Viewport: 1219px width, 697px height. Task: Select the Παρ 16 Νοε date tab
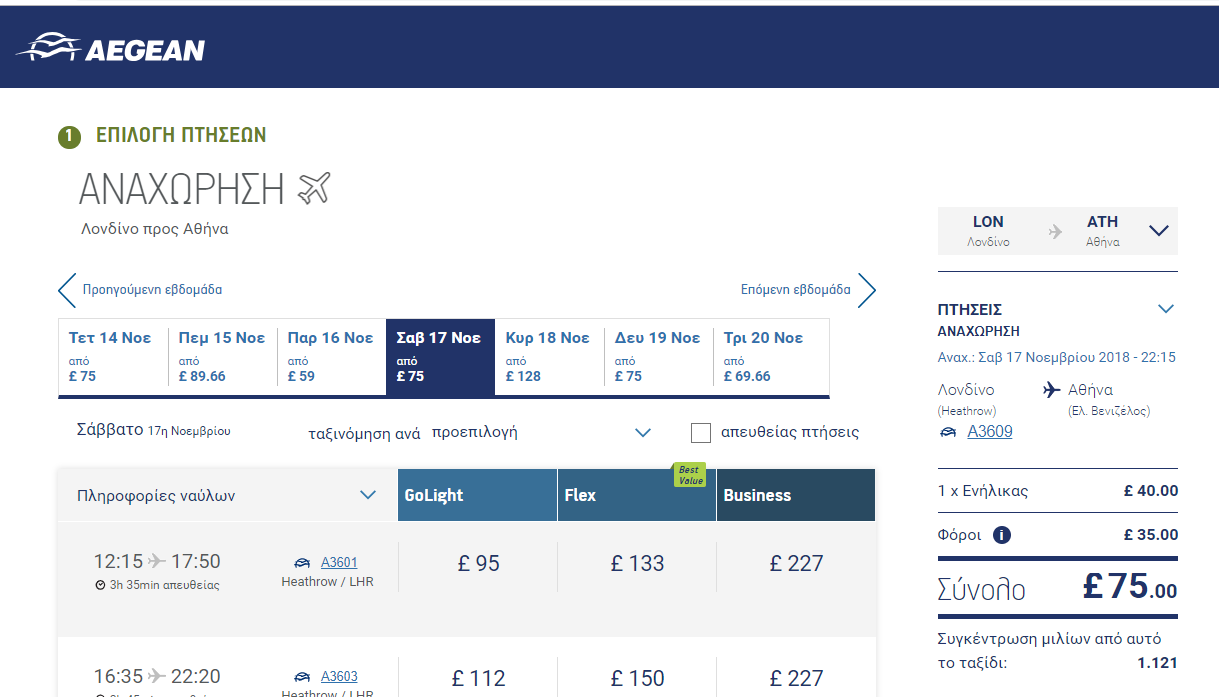coord(331,357)
